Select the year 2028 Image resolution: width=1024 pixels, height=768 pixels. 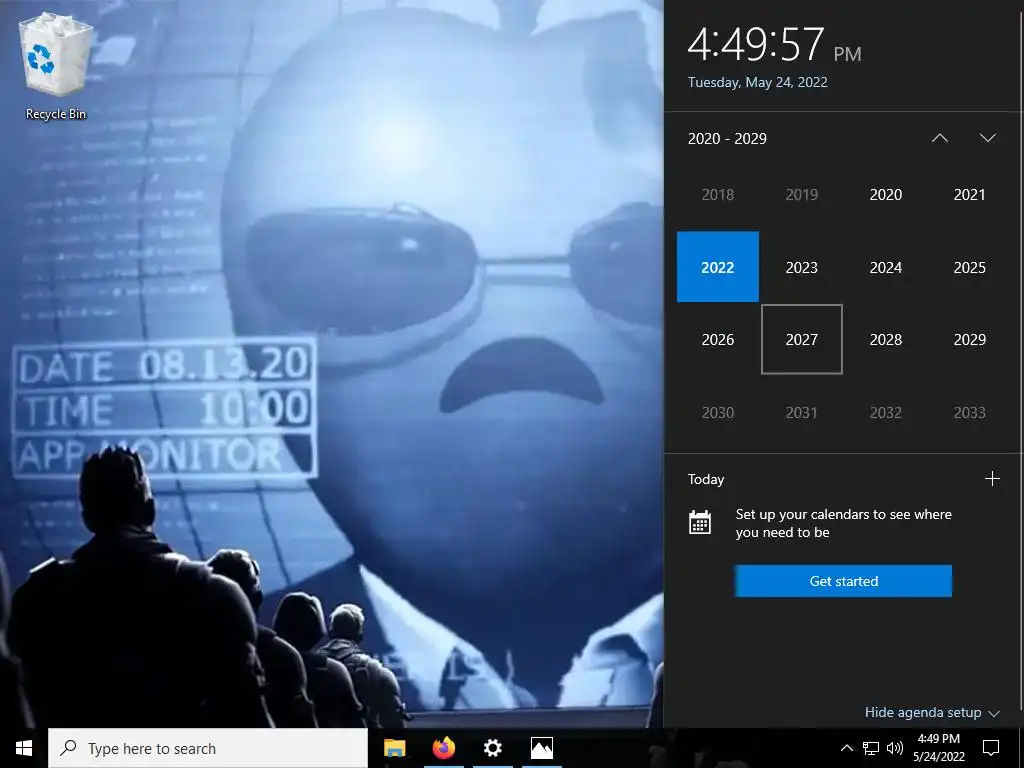coord(886,340)
